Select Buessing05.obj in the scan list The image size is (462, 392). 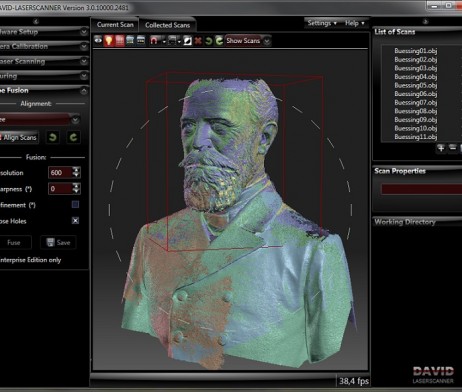(415, 85)
